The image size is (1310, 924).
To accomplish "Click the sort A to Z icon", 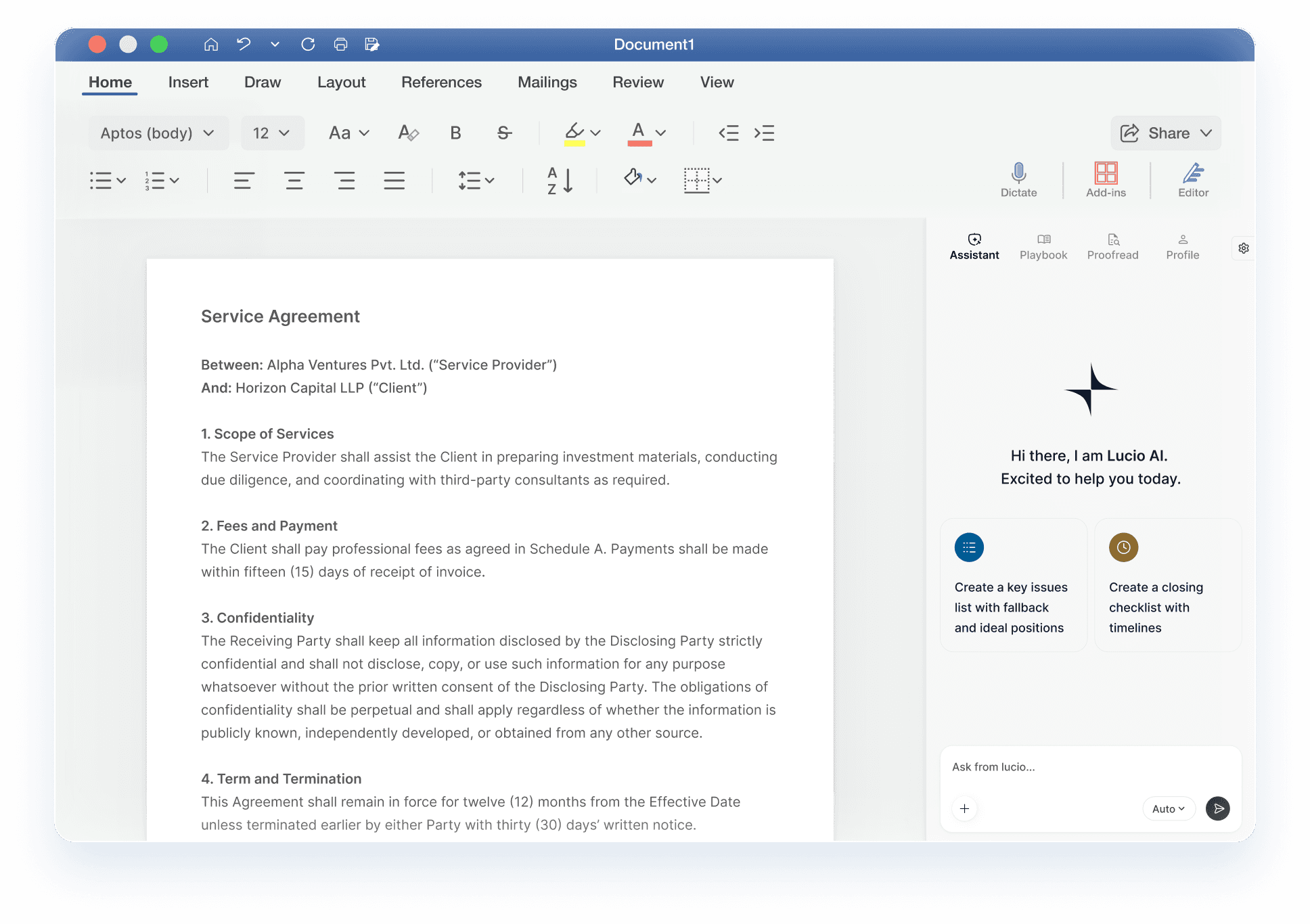I will [x=560, y=181].
